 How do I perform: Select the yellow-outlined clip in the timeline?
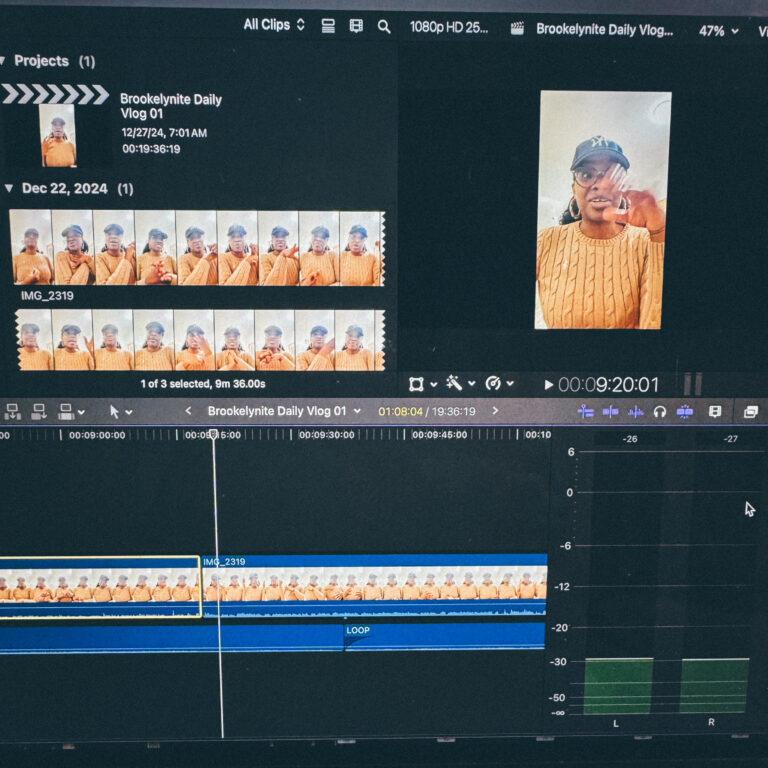pyautogui.click(x=100, y=587)
